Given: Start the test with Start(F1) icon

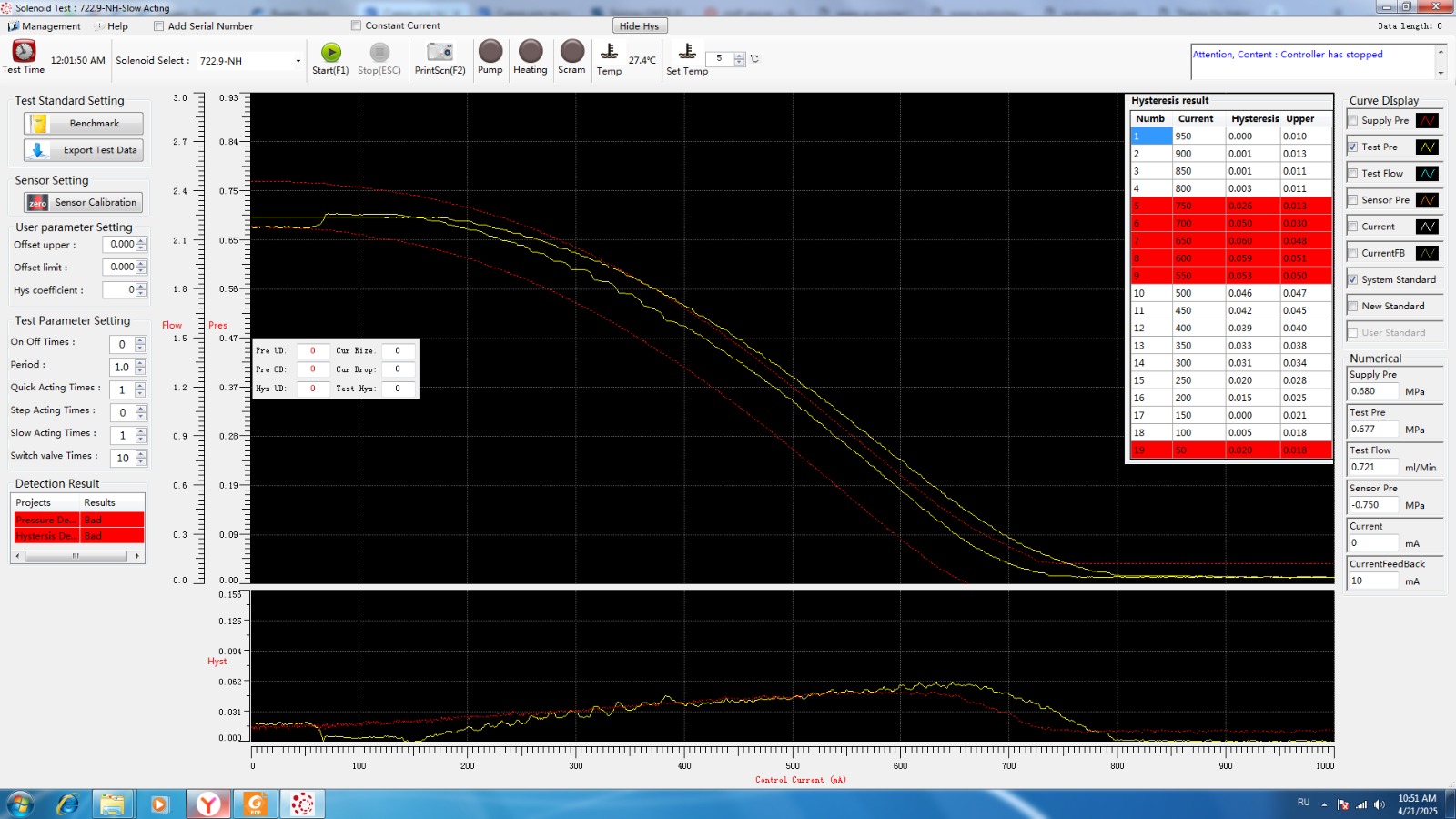Looking at the screenshot, I should 331,52.
